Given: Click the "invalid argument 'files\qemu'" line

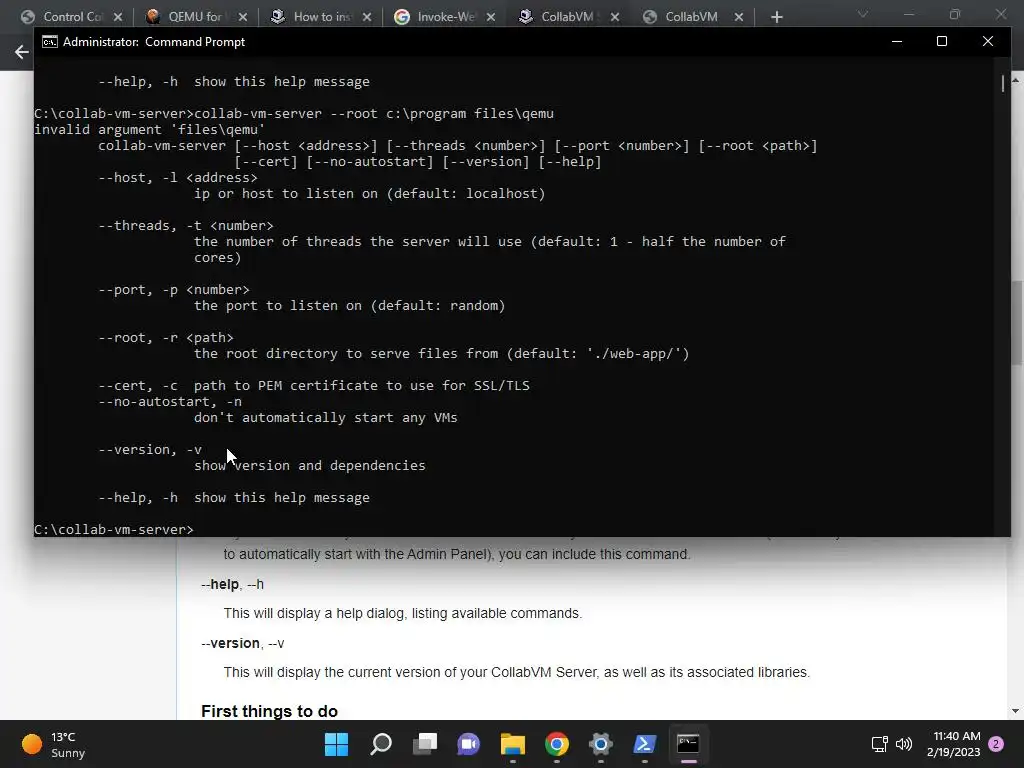Looking at the screenshot, I should pyautogui.click(x=150, y=129).
